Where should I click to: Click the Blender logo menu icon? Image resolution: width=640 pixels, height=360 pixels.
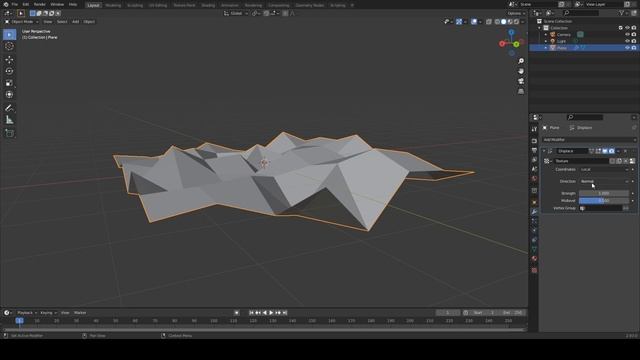coord(6,4)
